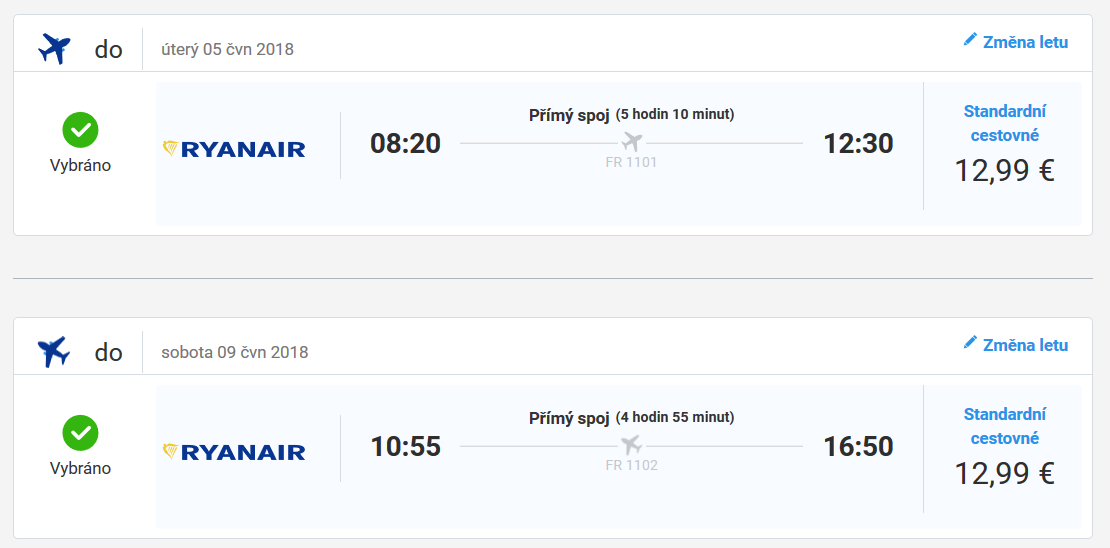This screenshot has width=1110, height=548.
Task: Click the green Vybráno checkmark for 05 čvn flight
Action: tap(80, 130)
